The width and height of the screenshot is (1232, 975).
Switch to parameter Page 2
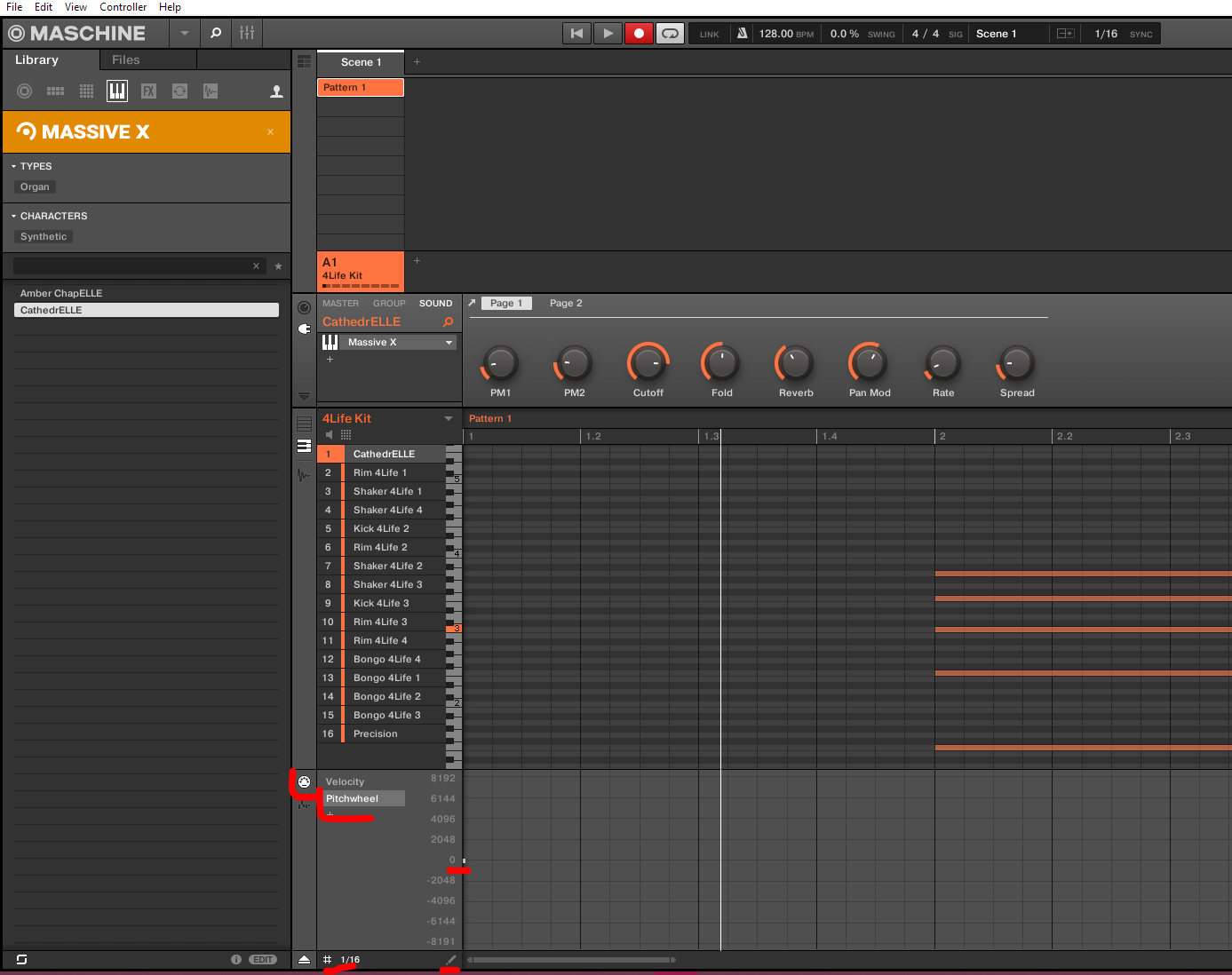coord(566,303)
